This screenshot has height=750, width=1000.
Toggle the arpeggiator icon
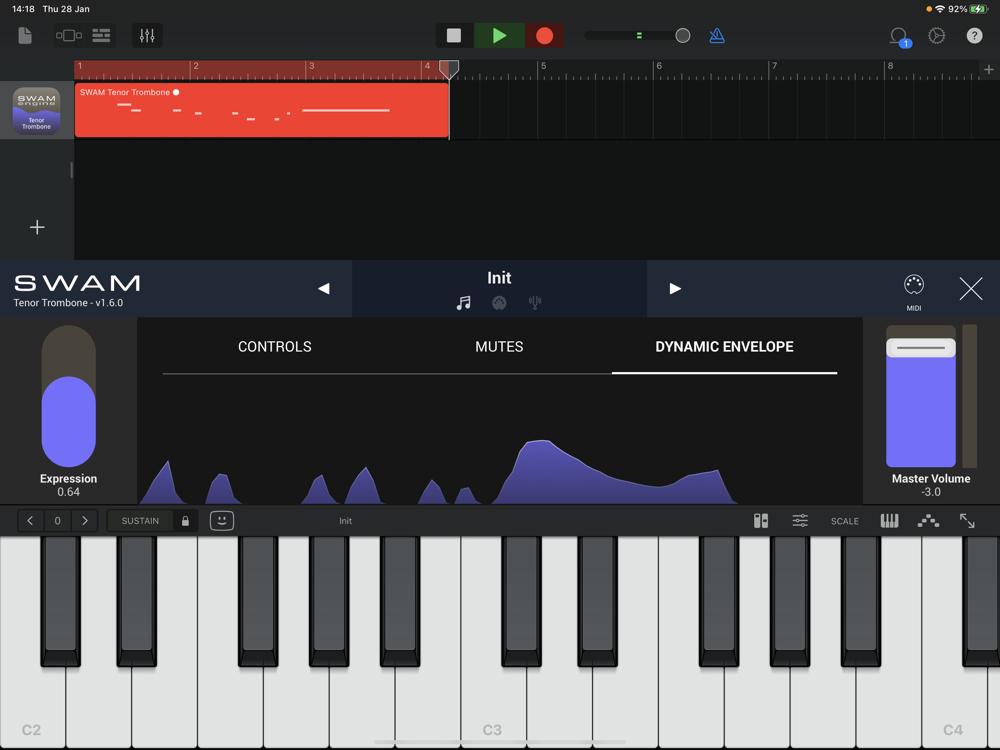929,521
